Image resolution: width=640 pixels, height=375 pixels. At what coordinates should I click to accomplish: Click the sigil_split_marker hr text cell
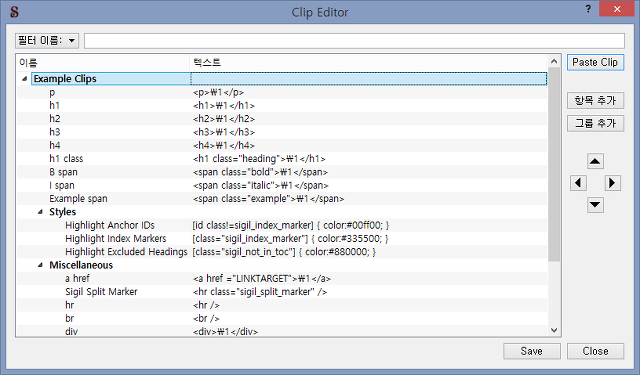(x=260, y=292)
